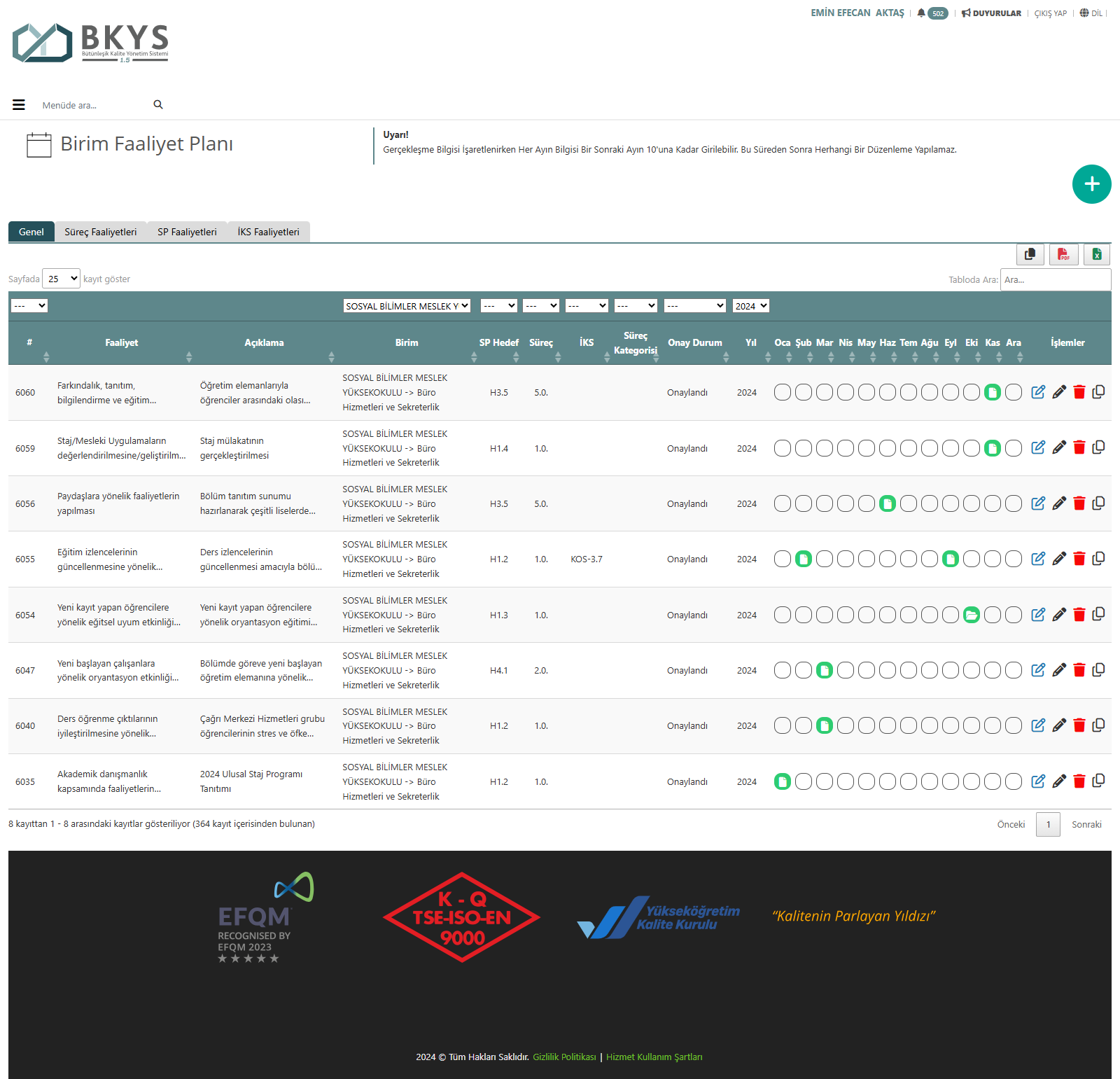Toggle January circle for activity 6060
This screenshot has height=1079, width=1120.
[783, 392]
